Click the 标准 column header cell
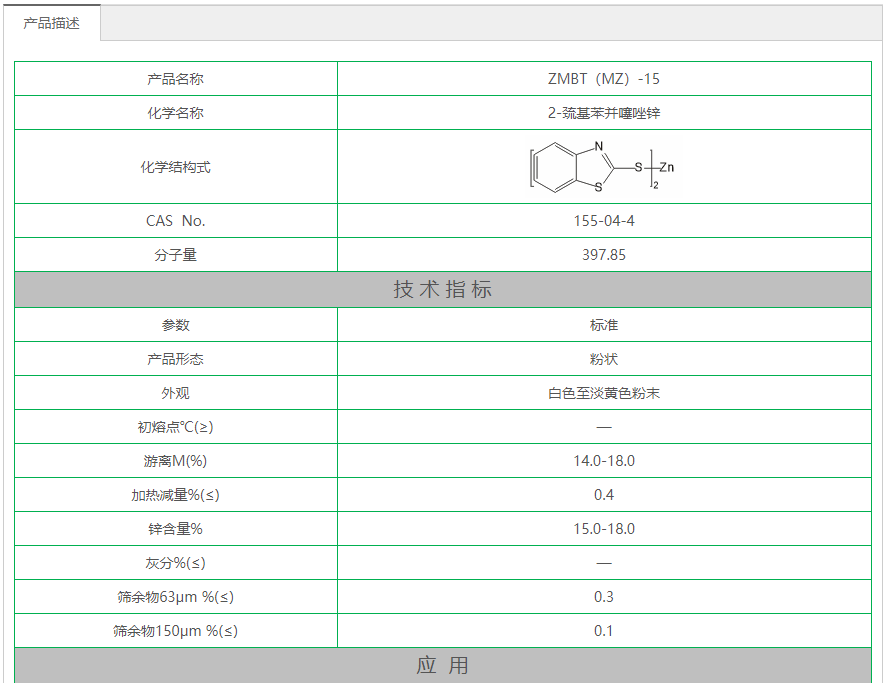The image size is (883, 683). [x=603, y=325]
